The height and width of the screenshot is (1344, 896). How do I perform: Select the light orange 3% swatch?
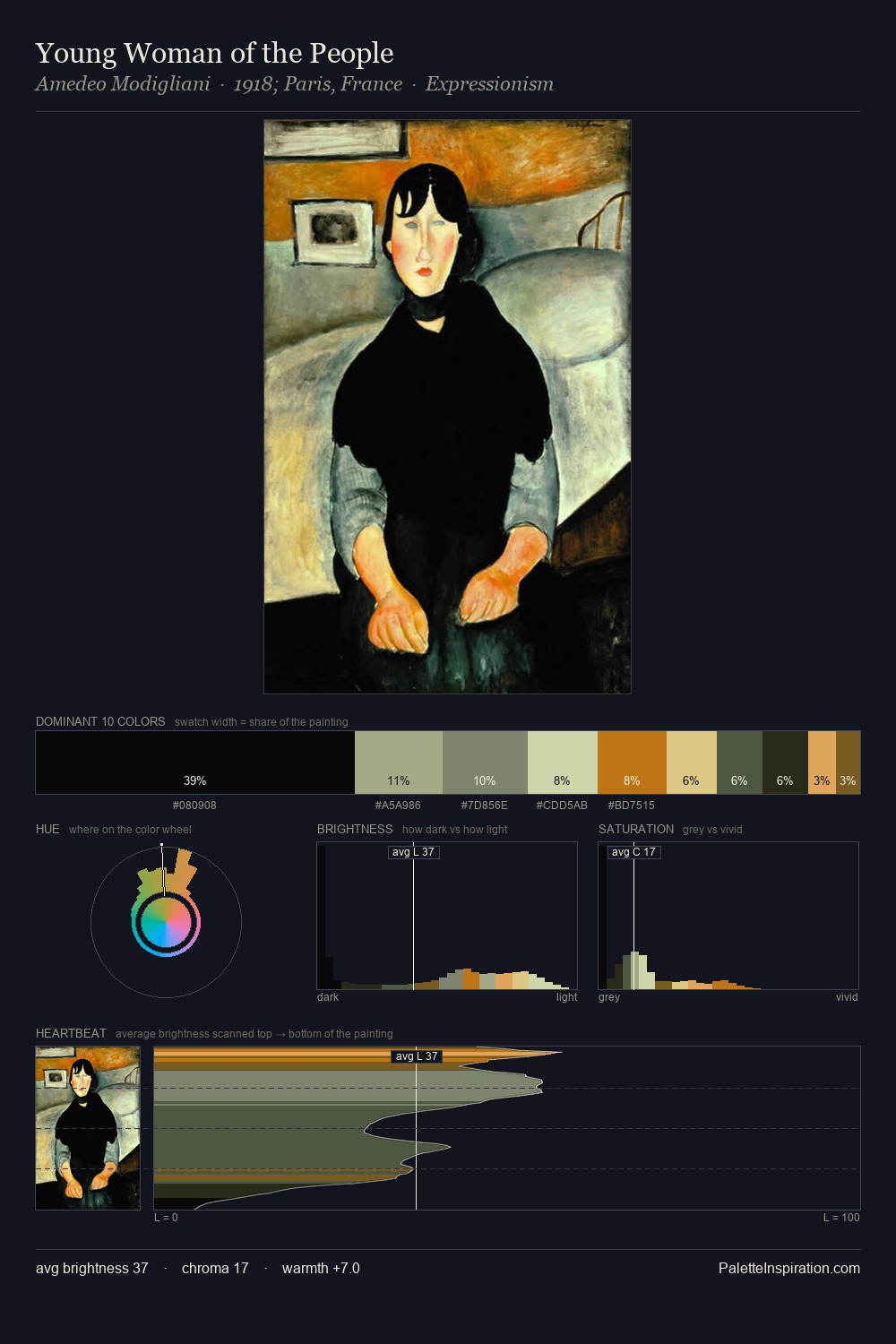click(822, 762)
